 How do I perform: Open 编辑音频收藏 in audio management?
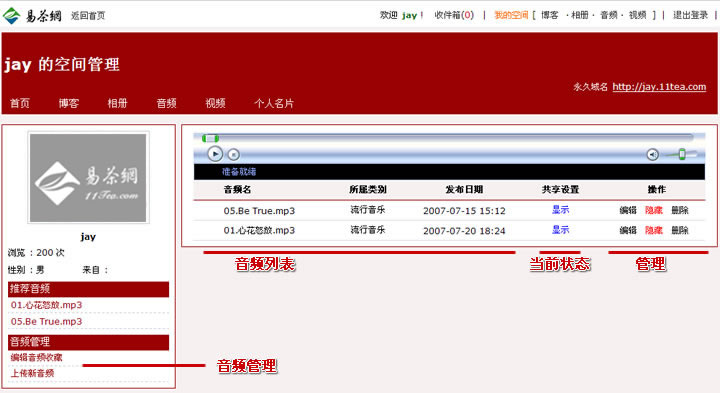pyautogui.click(x=36, y=357)
